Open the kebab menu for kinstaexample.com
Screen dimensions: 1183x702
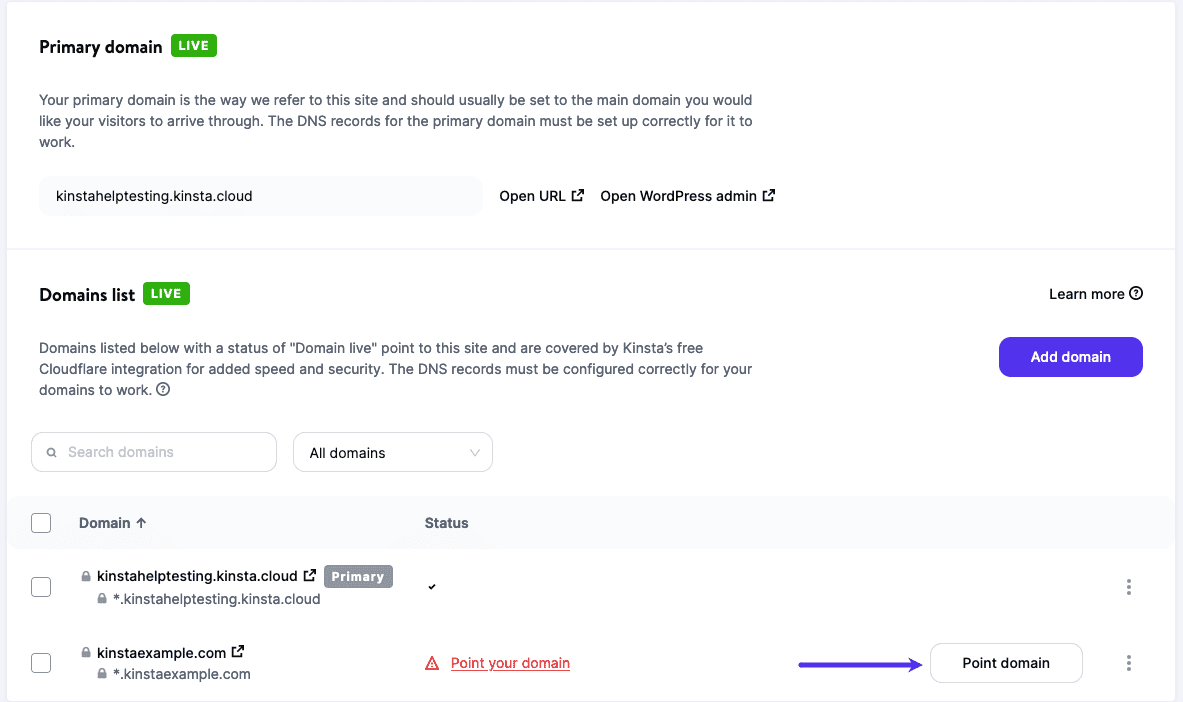tap(1128, 662)
